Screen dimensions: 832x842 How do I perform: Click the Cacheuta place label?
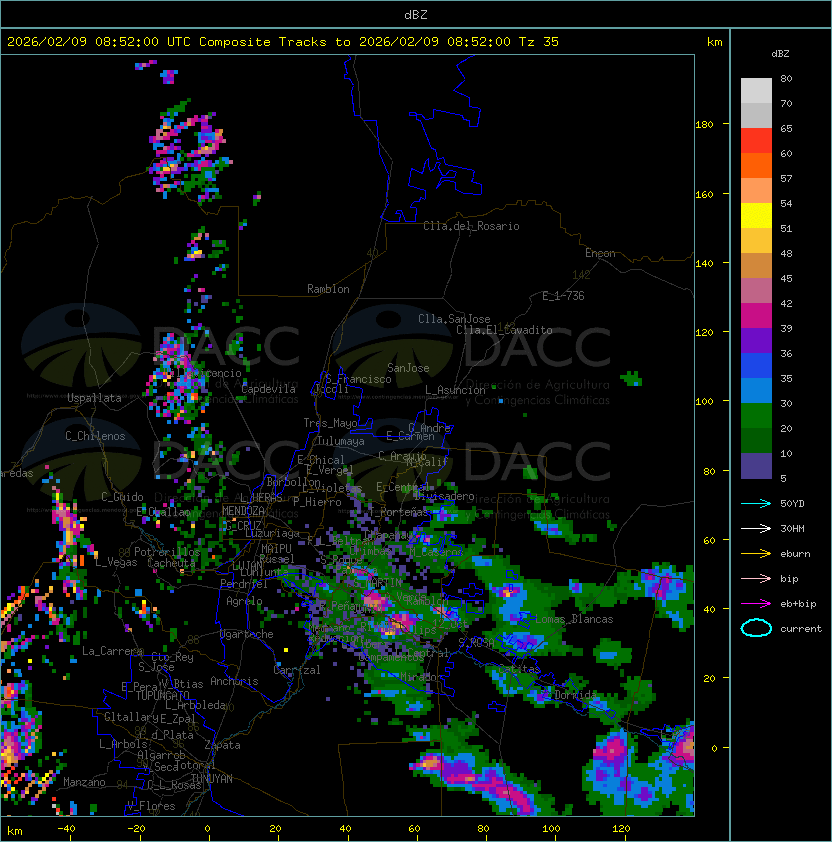(x=171, y=563)
